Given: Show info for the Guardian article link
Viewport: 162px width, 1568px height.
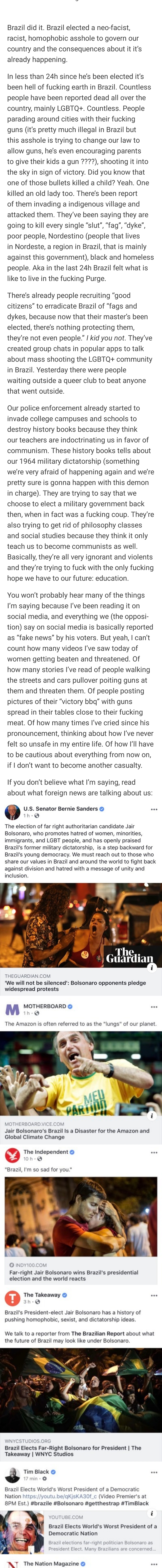Looking at the screenshot, I should [152, 967].
